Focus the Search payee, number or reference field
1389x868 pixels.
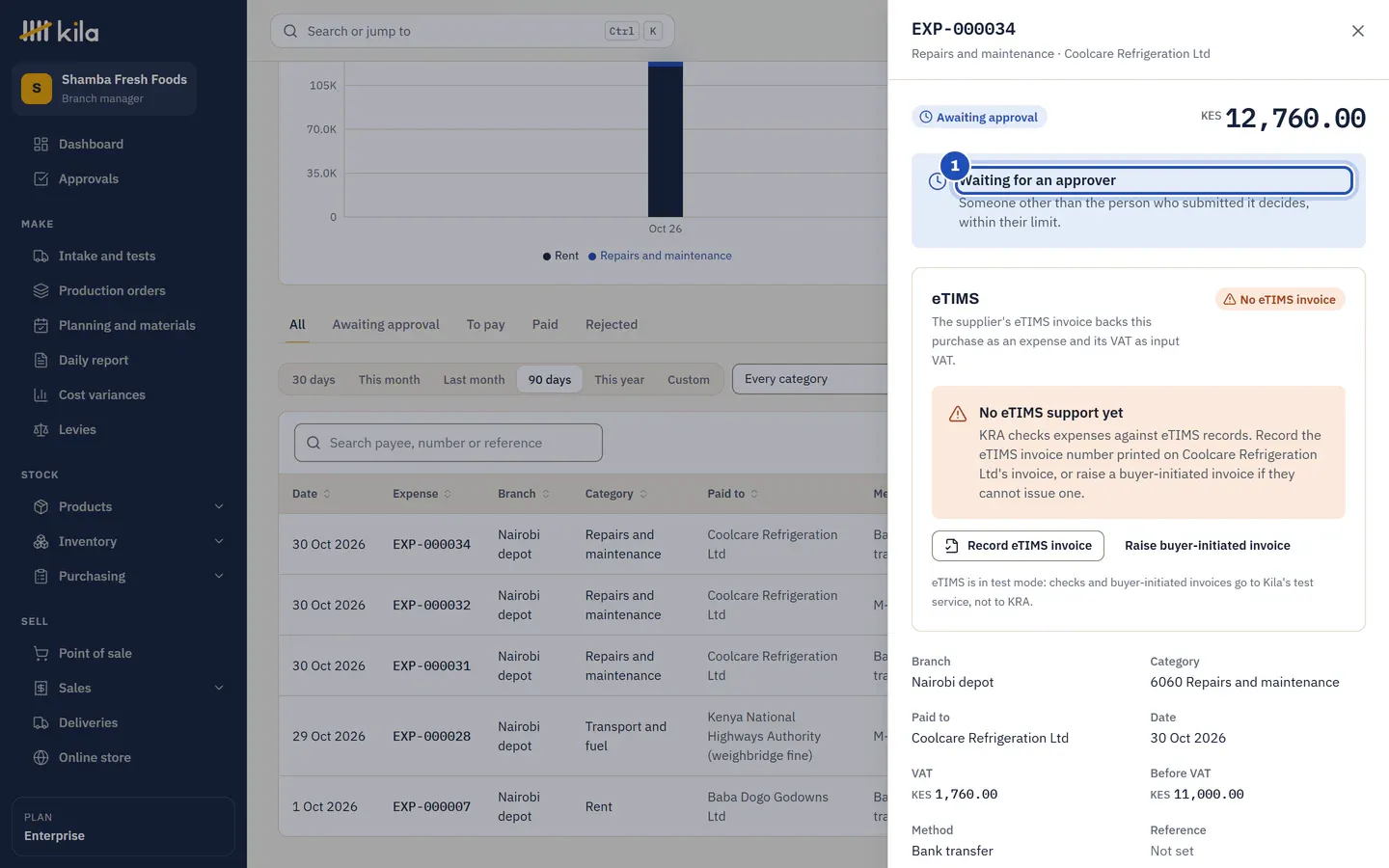[x=449, y=443]
